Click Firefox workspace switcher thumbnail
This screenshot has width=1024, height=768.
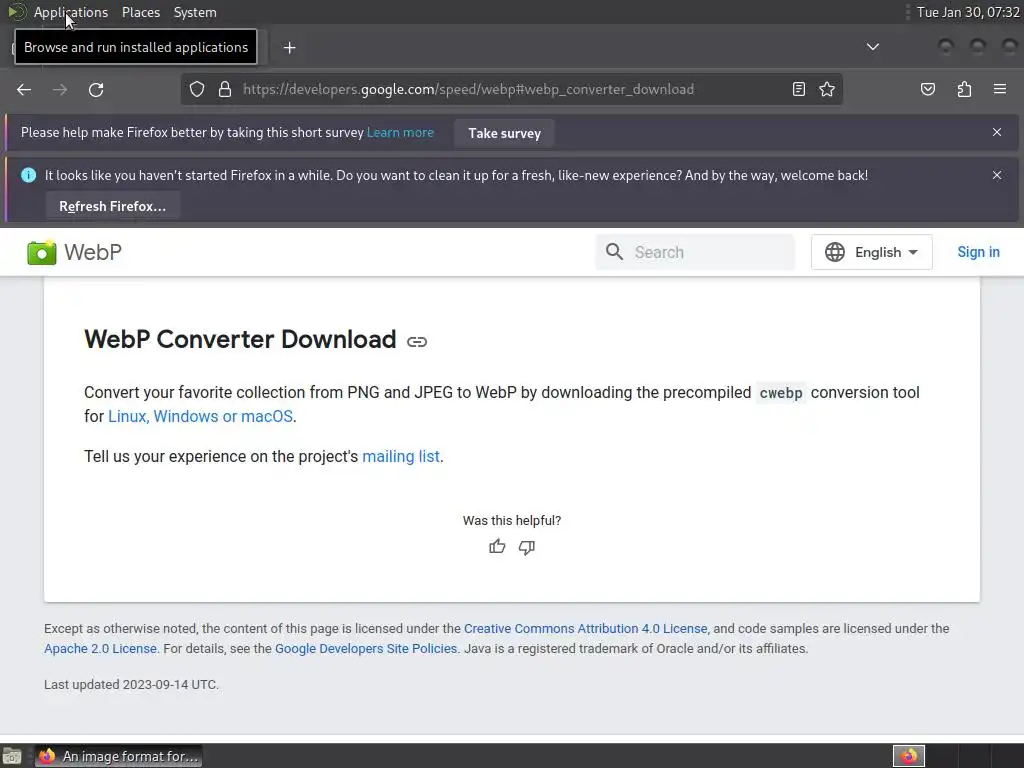pyautogui.click(x=909, y=756)
